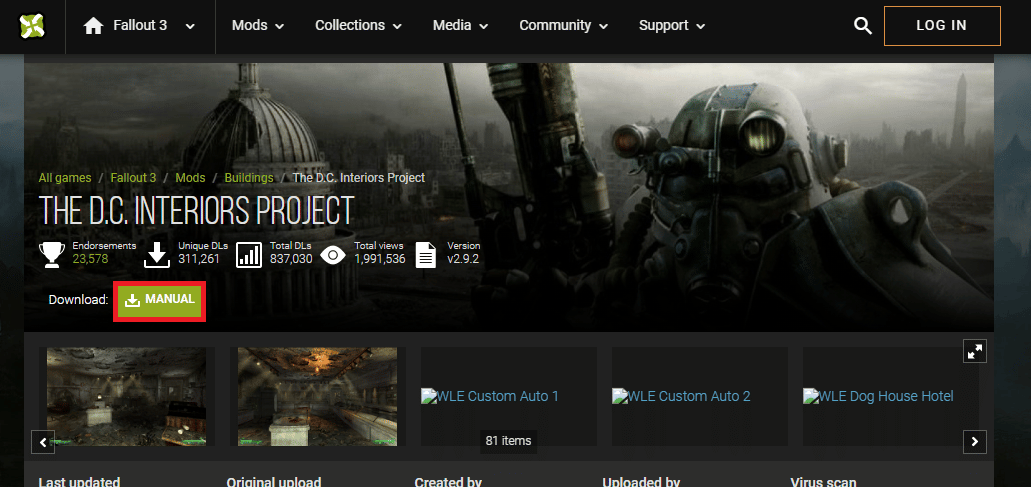Click the Endorsements trophy icon
This screenshot has width=1031, height=487.
click(52, 255)
